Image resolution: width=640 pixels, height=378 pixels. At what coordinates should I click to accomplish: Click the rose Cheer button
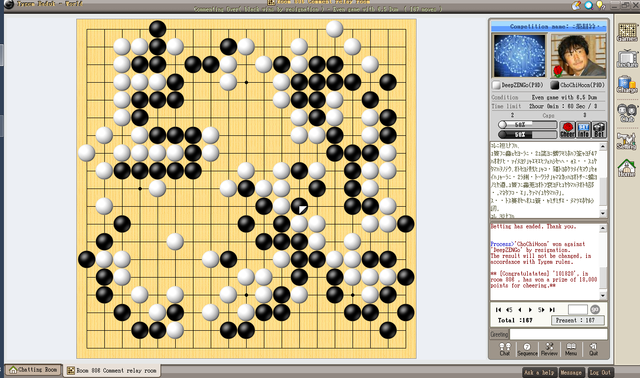click(x=567, y=129)
